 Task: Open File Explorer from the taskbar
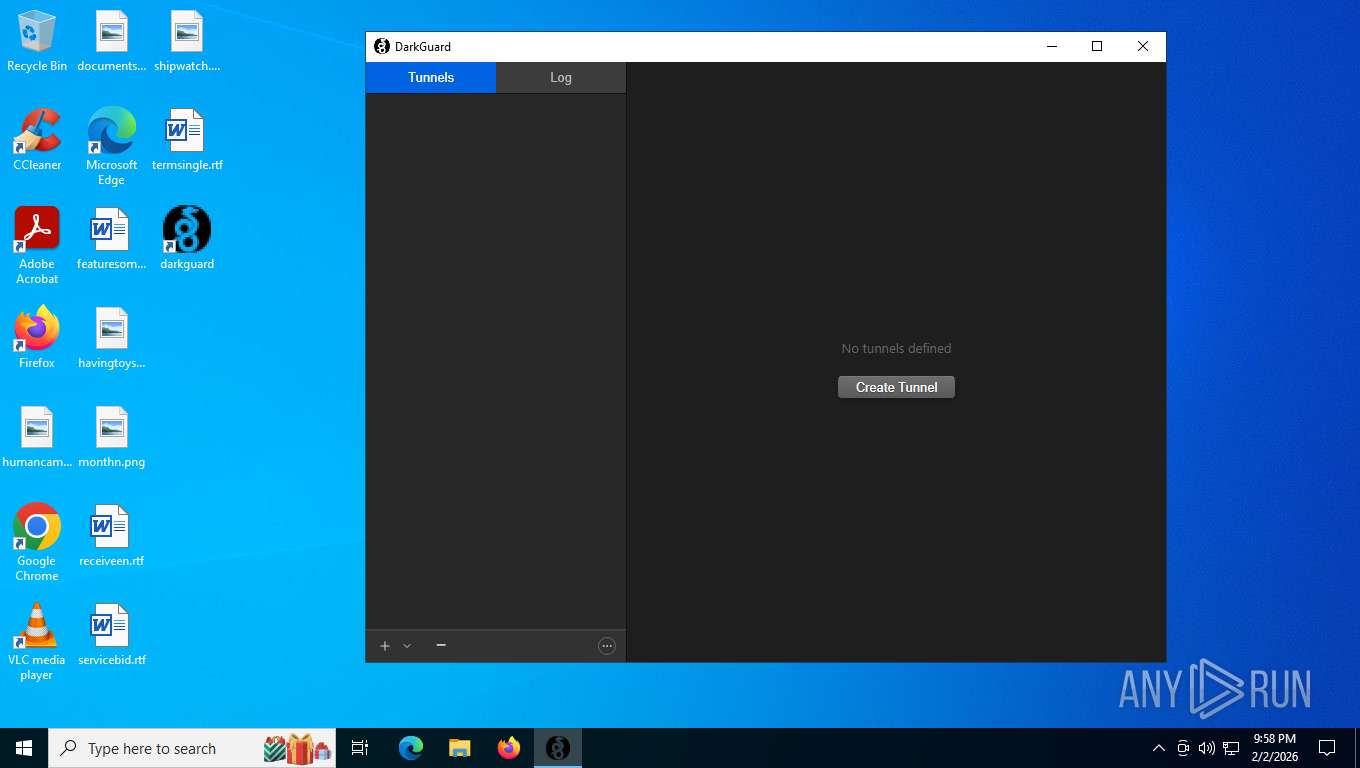(x=459, y=748)
